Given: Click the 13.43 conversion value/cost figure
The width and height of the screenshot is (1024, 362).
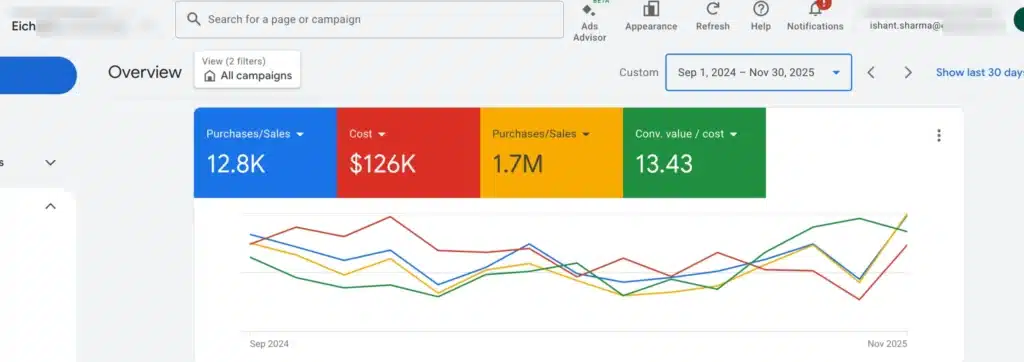Looking at the screenshot, I should click(664, 165).
